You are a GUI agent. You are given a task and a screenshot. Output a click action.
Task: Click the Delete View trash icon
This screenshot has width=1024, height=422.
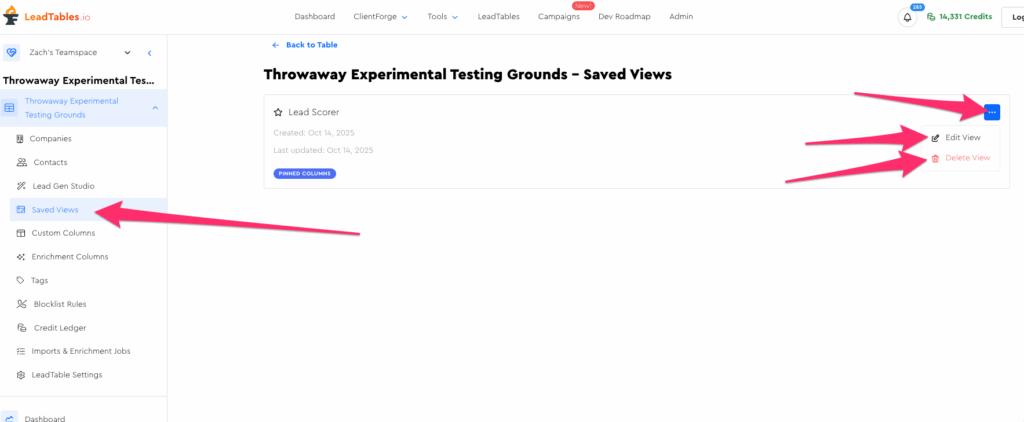[935, 158]
